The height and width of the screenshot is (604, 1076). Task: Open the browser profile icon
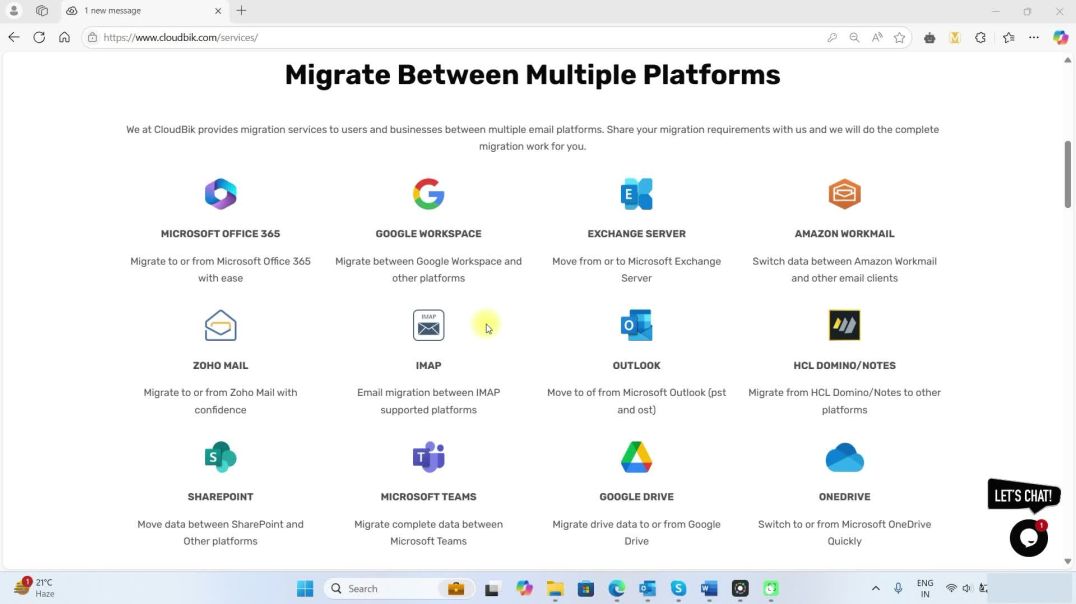14,10
